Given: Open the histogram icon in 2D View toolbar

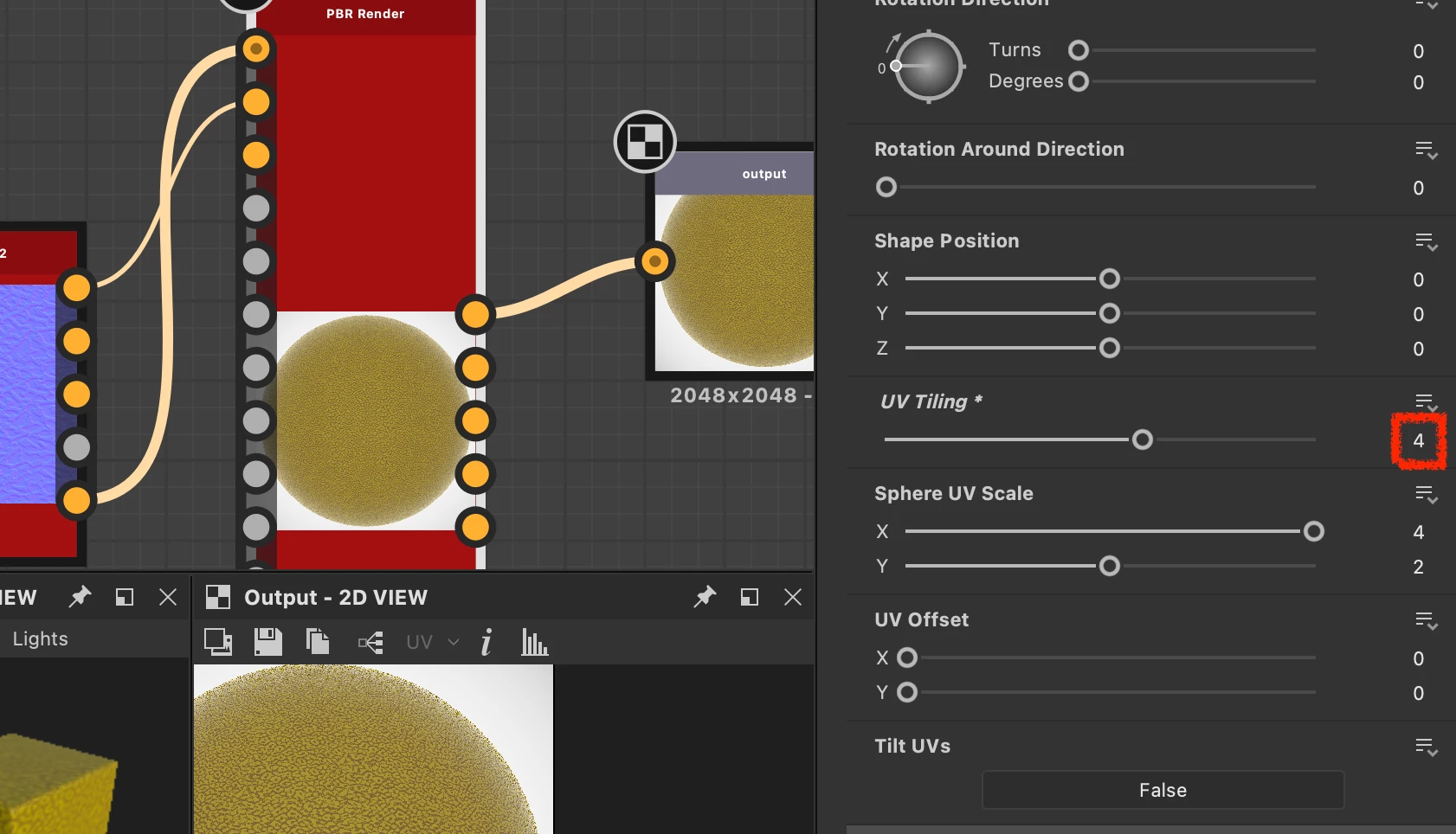Looking at the screenshot, I should click(535, 642).
